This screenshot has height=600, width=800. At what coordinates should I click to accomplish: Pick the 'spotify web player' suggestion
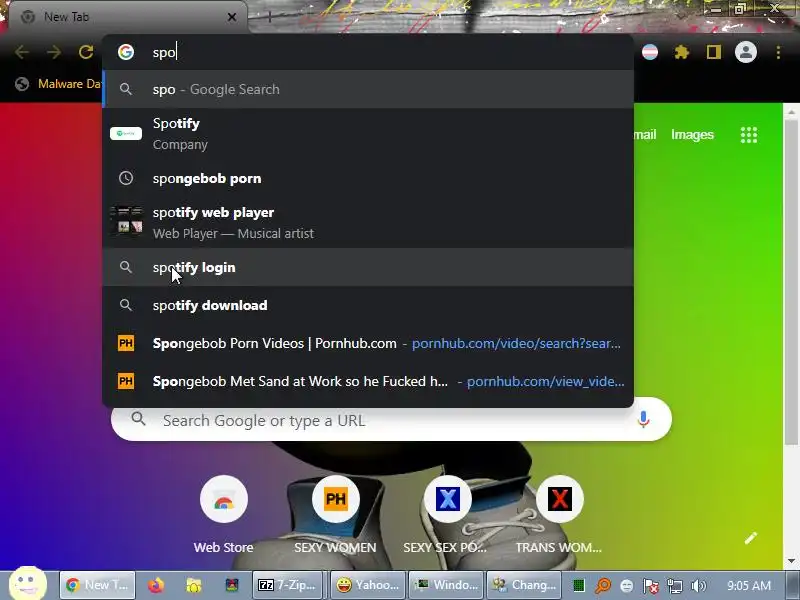tap(368, 222)
